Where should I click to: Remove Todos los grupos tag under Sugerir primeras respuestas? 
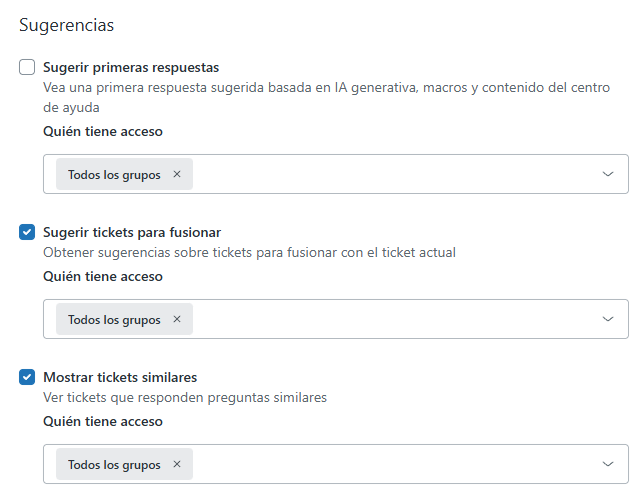(177, 174)
